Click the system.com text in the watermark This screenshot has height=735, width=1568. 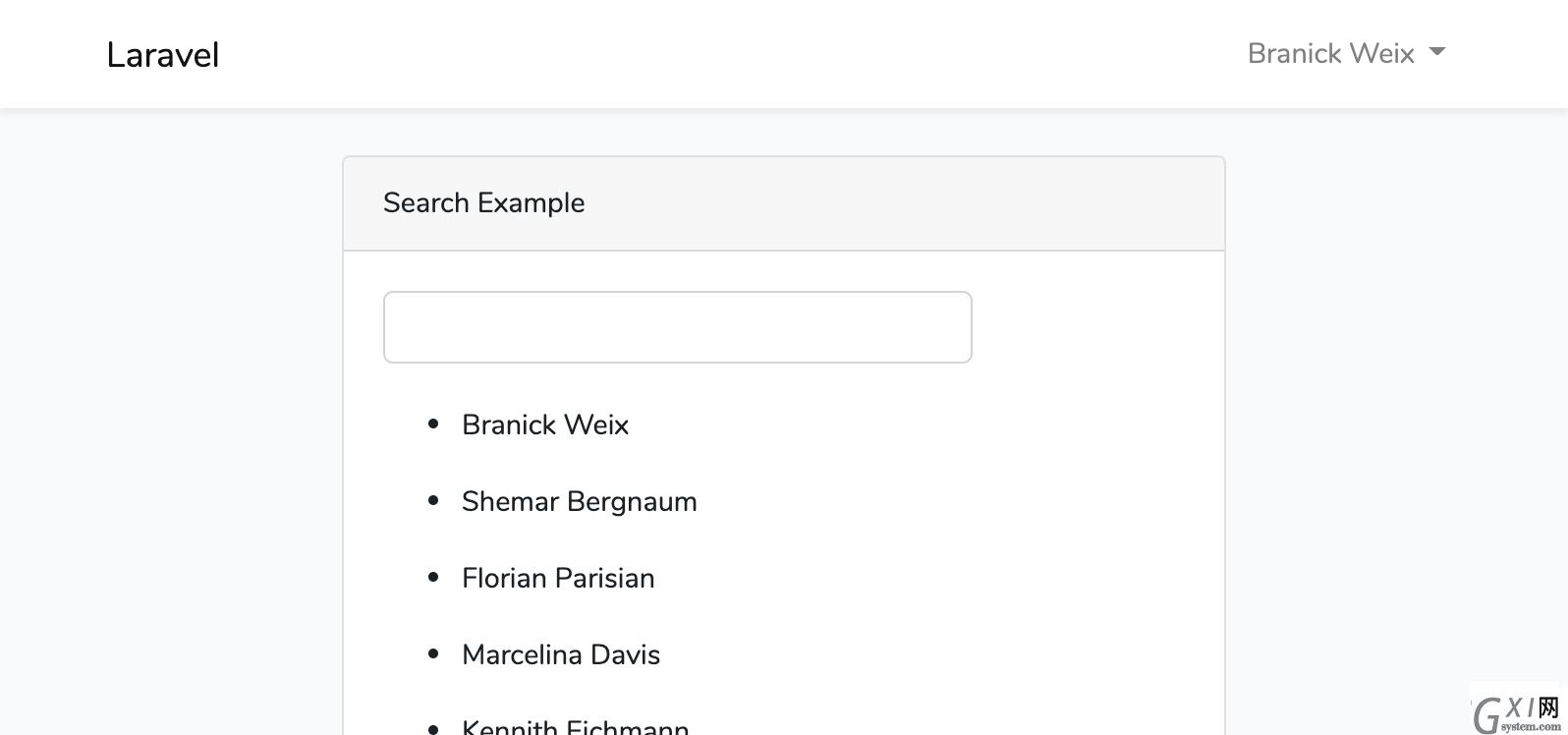(1531, 727)
